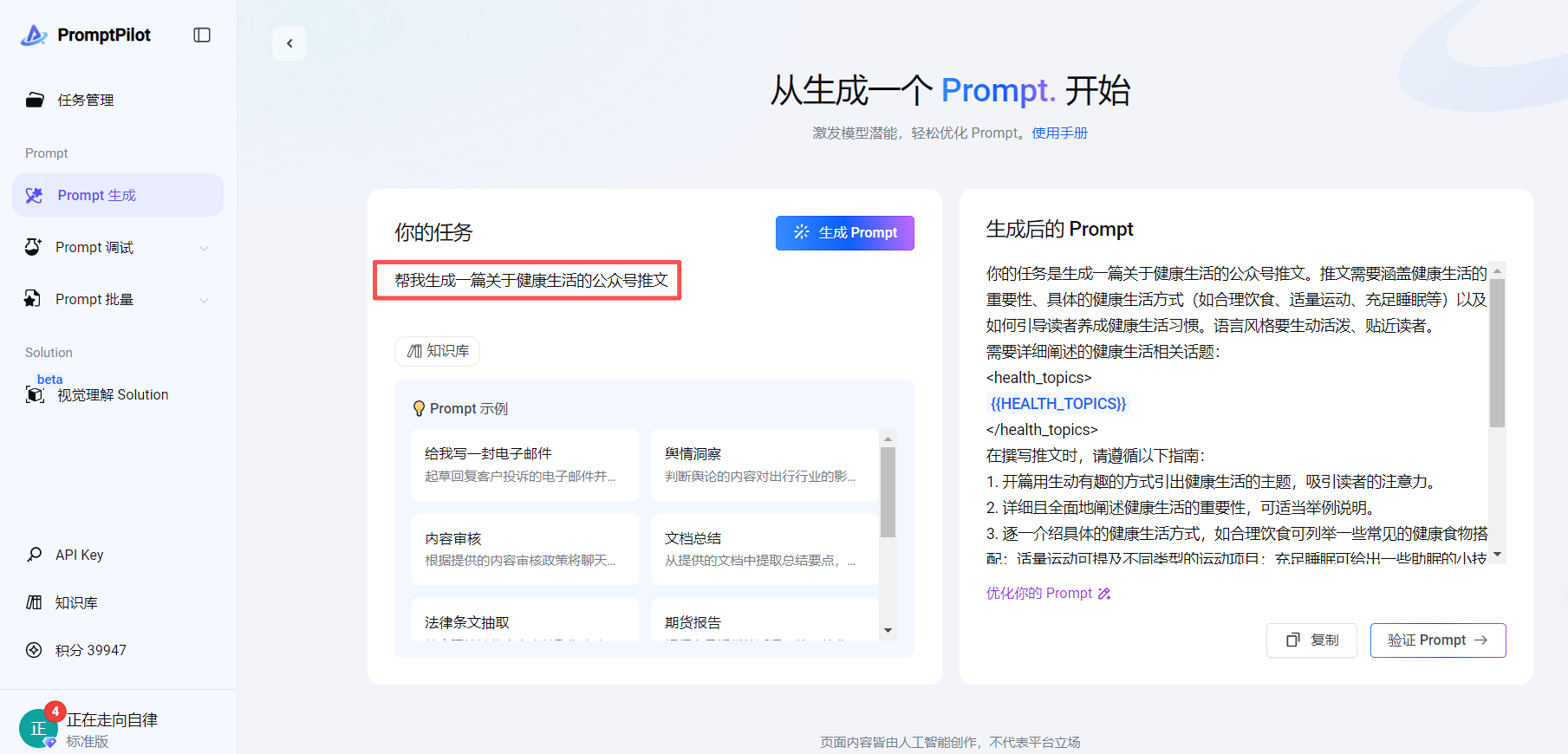Select the 期货报告 example card
The height and width of the screenshot is (754, 1568).
[x=764, y=620]
